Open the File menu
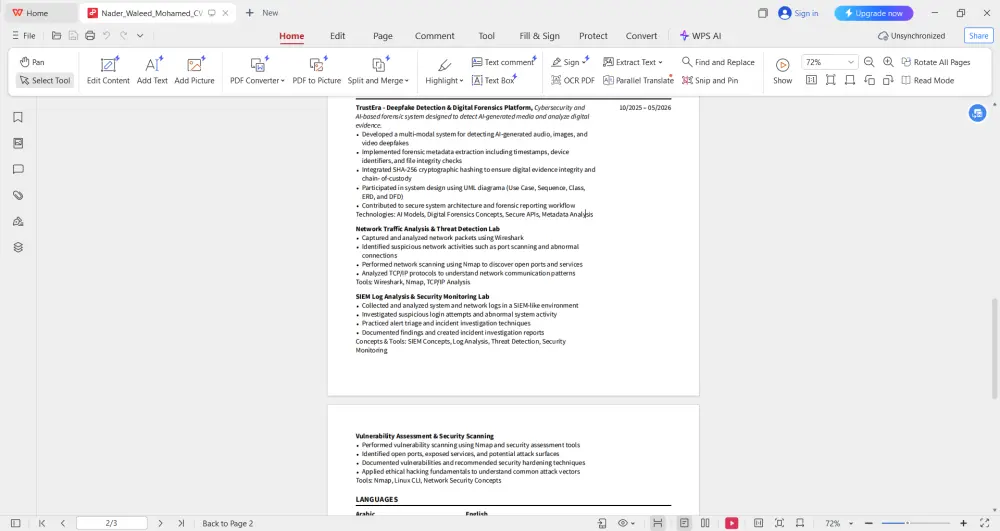 click(24, 36)
